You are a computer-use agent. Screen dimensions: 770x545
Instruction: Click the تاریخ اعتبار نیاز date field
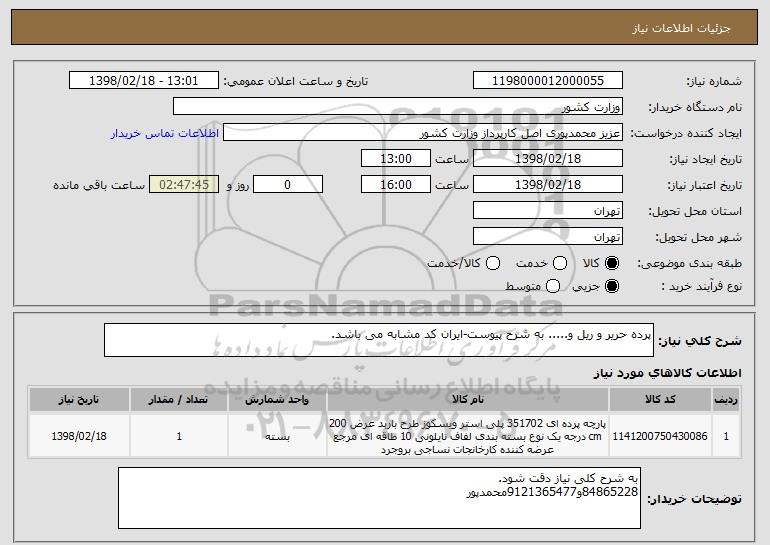[x=548, y=185]
